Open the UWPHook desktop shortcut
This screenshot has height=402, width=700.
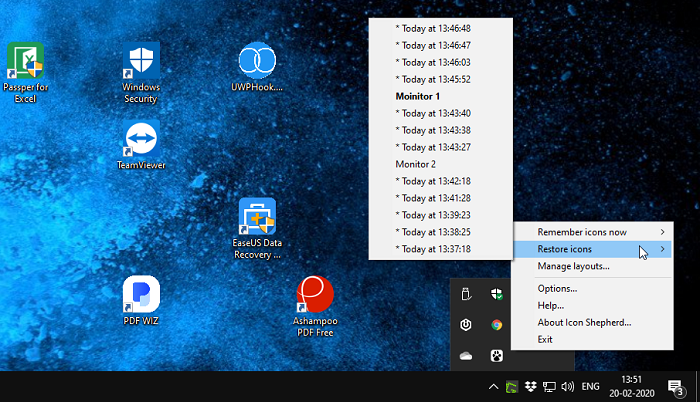(257, 62)
